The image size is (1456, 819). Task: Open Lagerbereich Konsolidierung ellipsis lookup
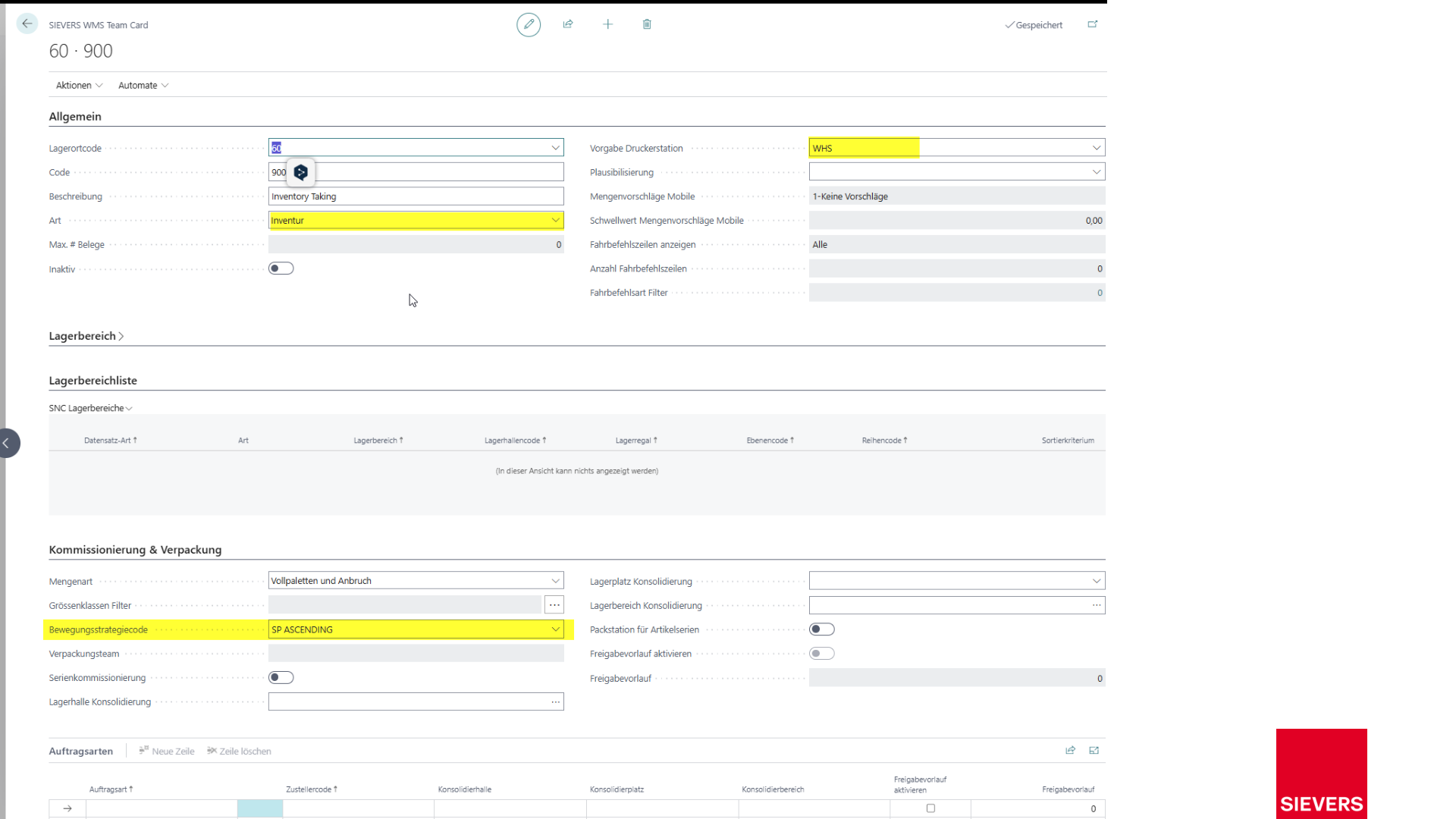coord(1097,605)
